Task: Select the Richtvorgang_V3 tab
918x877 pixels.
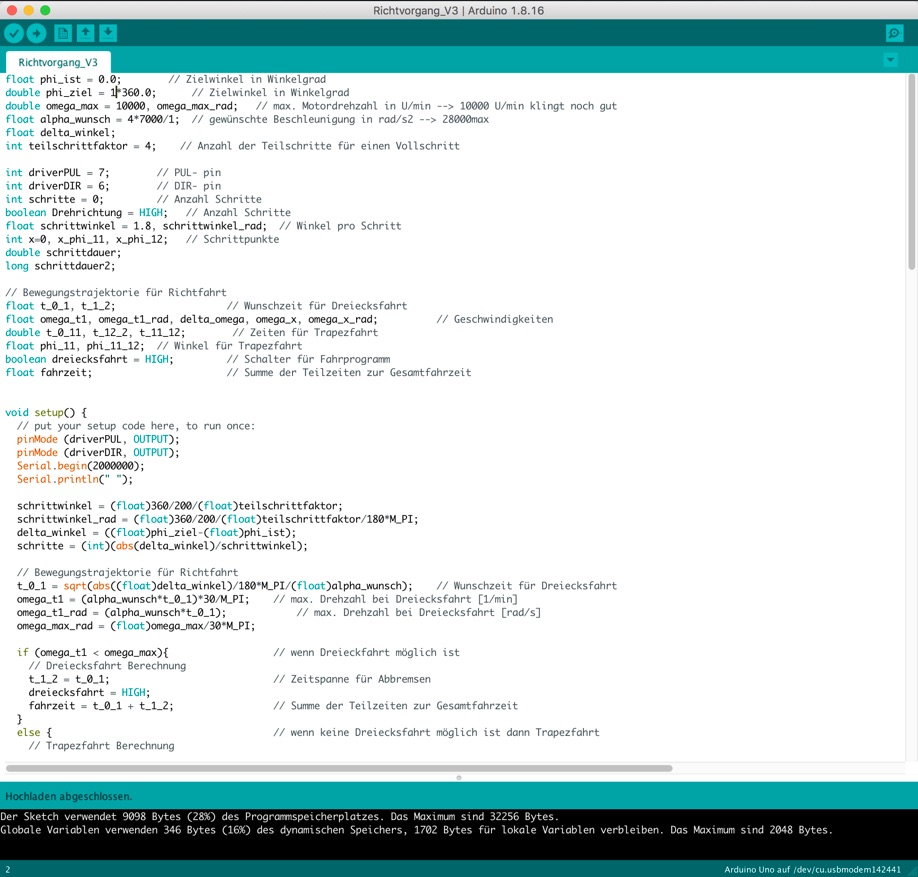Action: pos(58,62)
